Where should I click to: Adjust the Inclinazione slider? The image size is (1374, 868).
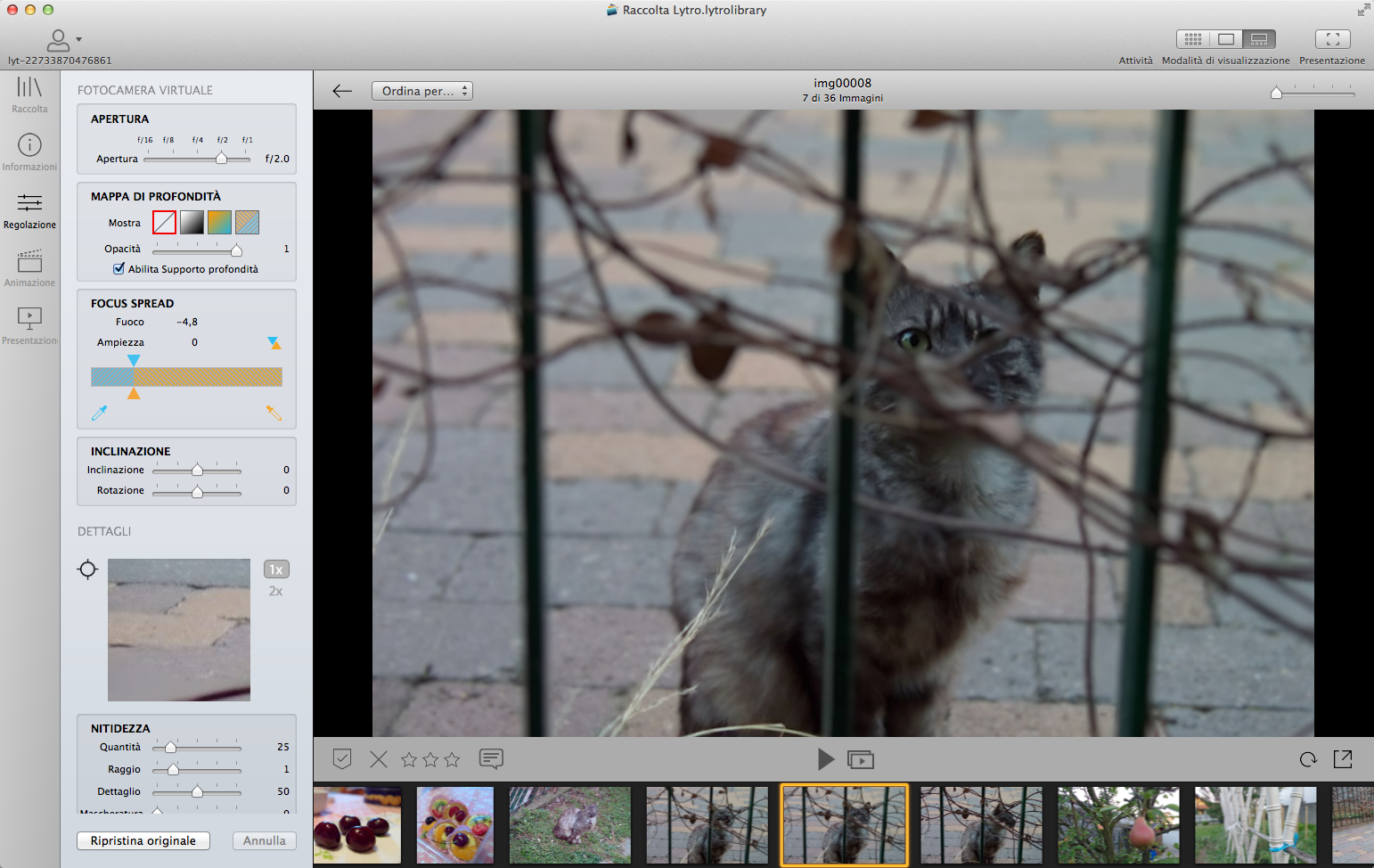[197, 470]
